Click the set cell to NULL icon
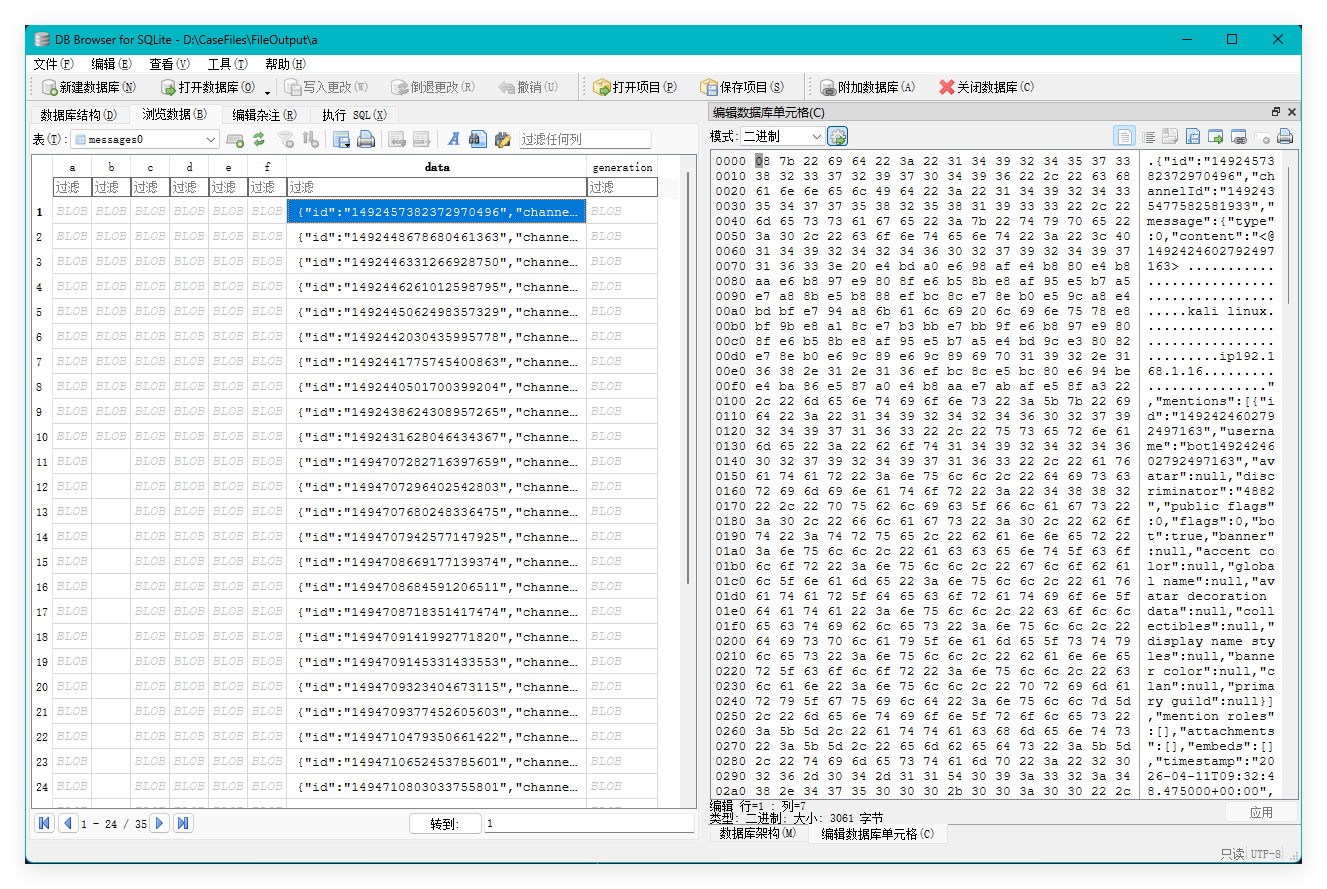Image resolution: width=1327 pixels, height=889 pixels. [1262, 137]
